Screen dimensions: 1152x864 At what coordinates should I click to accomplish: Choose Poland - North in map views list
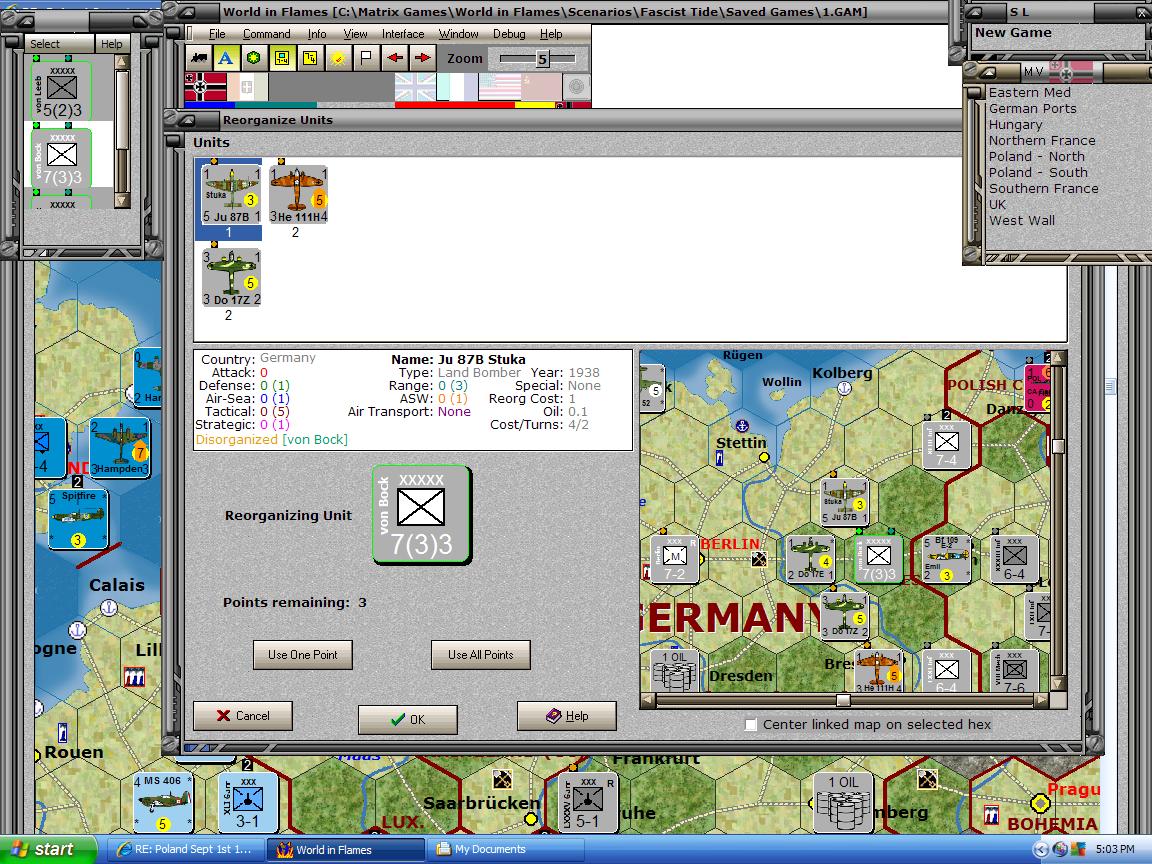click(1036, 156)
